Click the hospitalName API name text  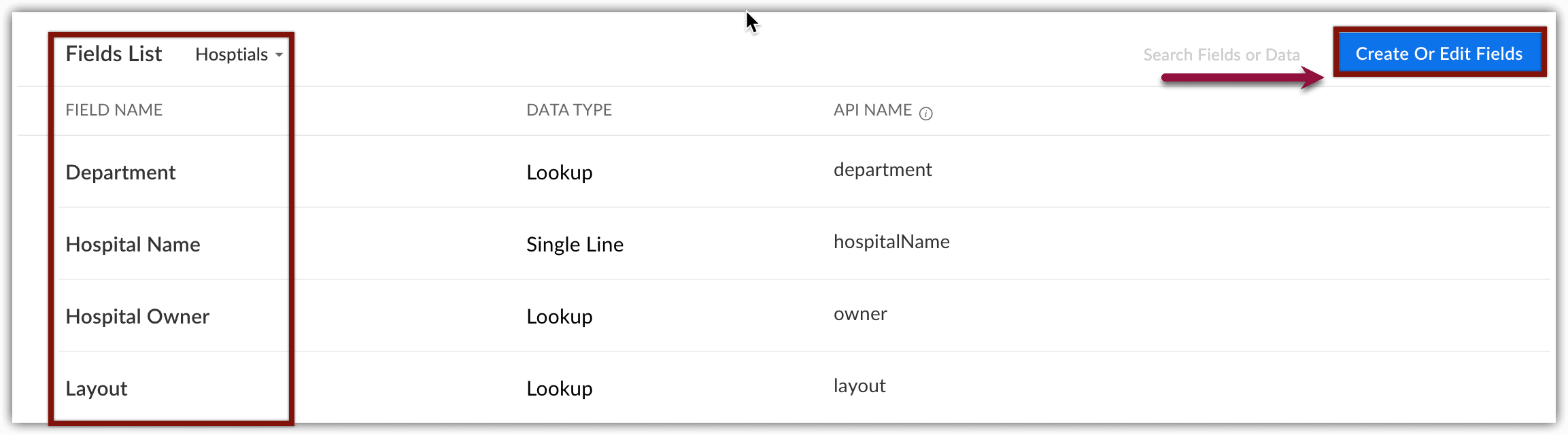click(x=891, y=242)
